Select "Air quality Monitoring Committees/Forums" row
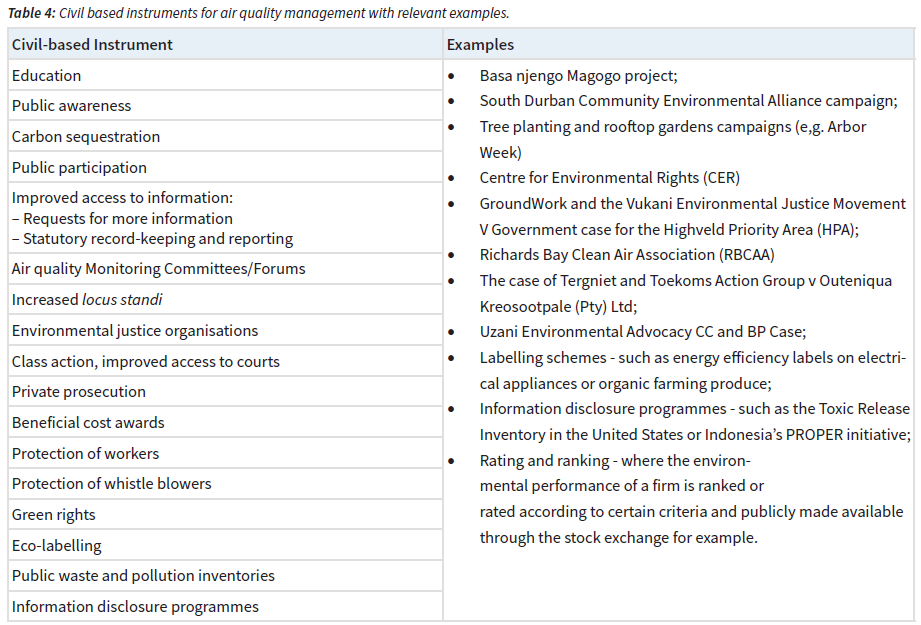The height and width of the screenshot is (625, 921). pos(158,269)
